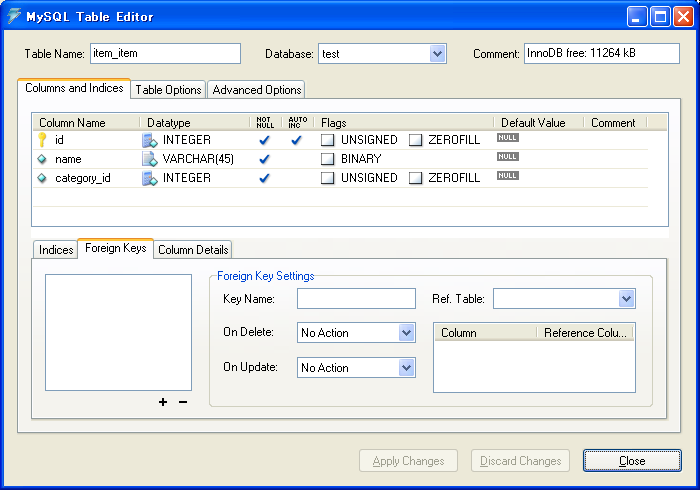The height and width of the screenshot is (490, 700).
Task: Click the NULL default badge for category_id
Action: click(508, 175)
